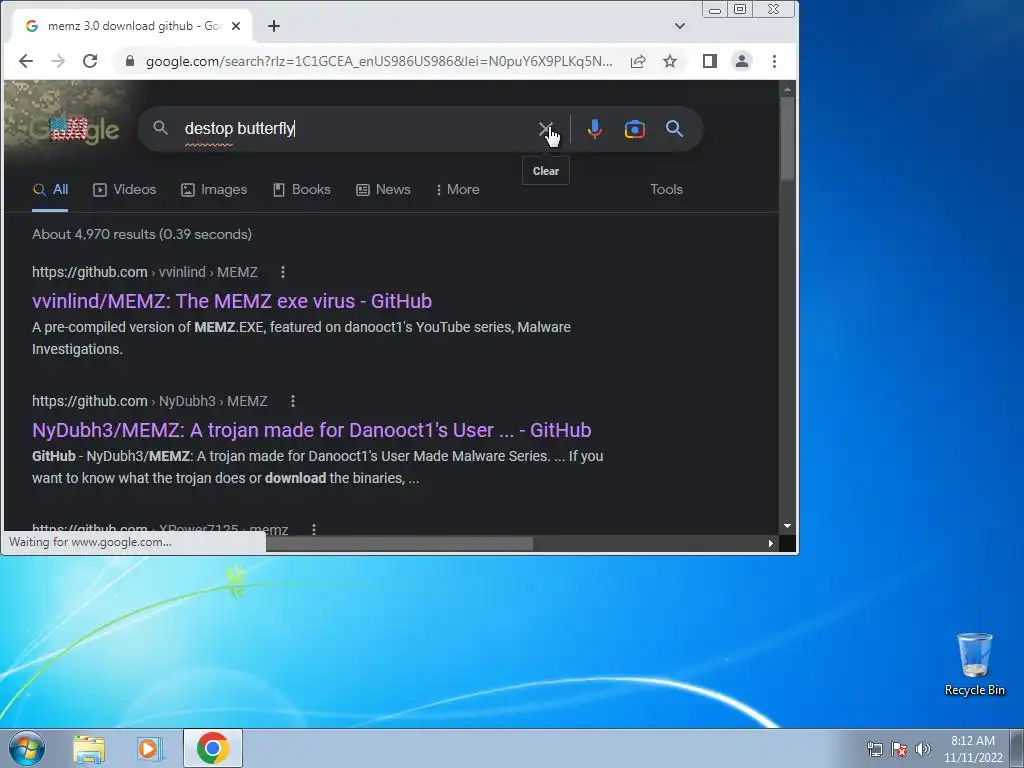Submit search with the magnifier button
1024x768 pixels.
[675, 129]
